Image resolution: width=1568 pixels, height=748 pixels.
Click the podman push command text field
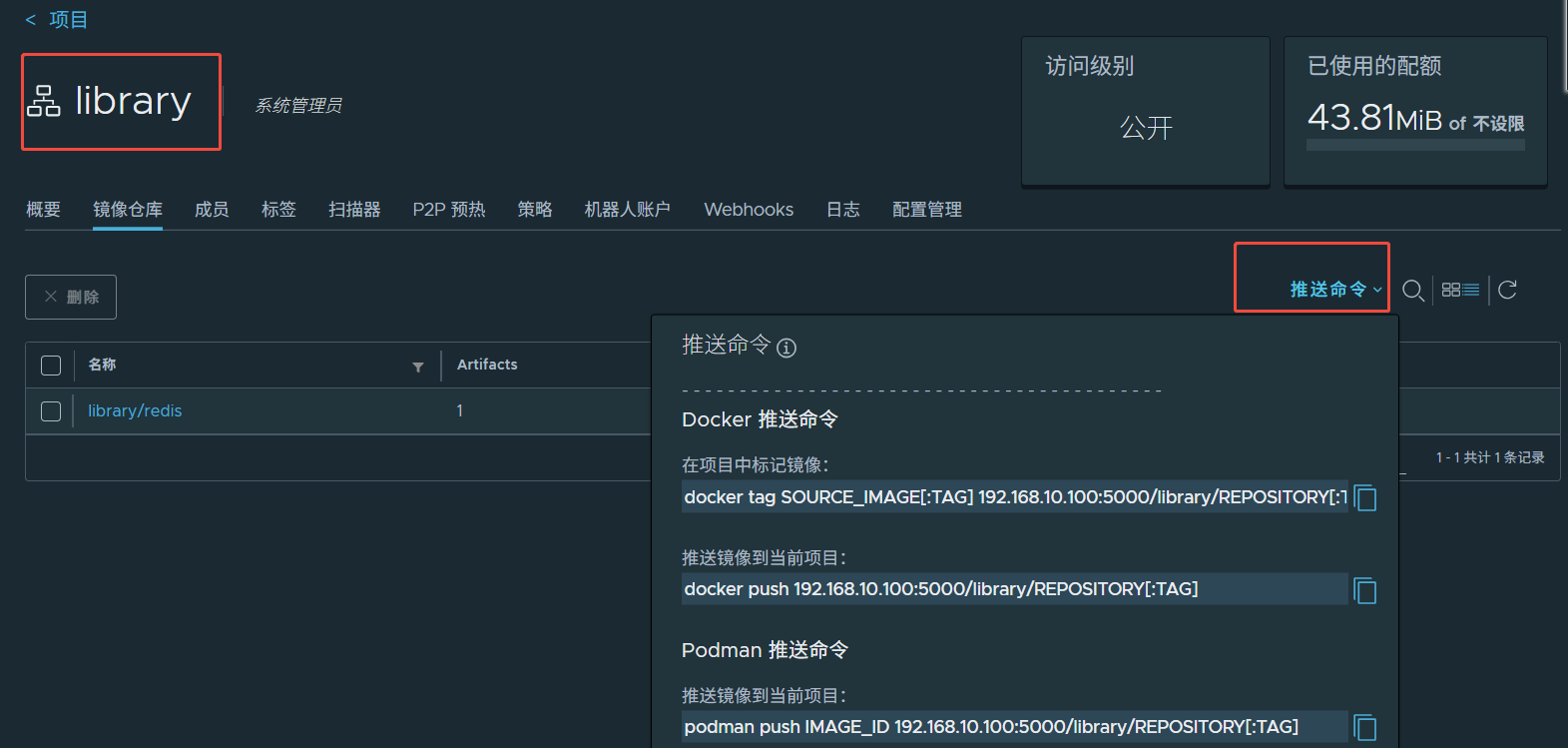[x=1014, y=726]
